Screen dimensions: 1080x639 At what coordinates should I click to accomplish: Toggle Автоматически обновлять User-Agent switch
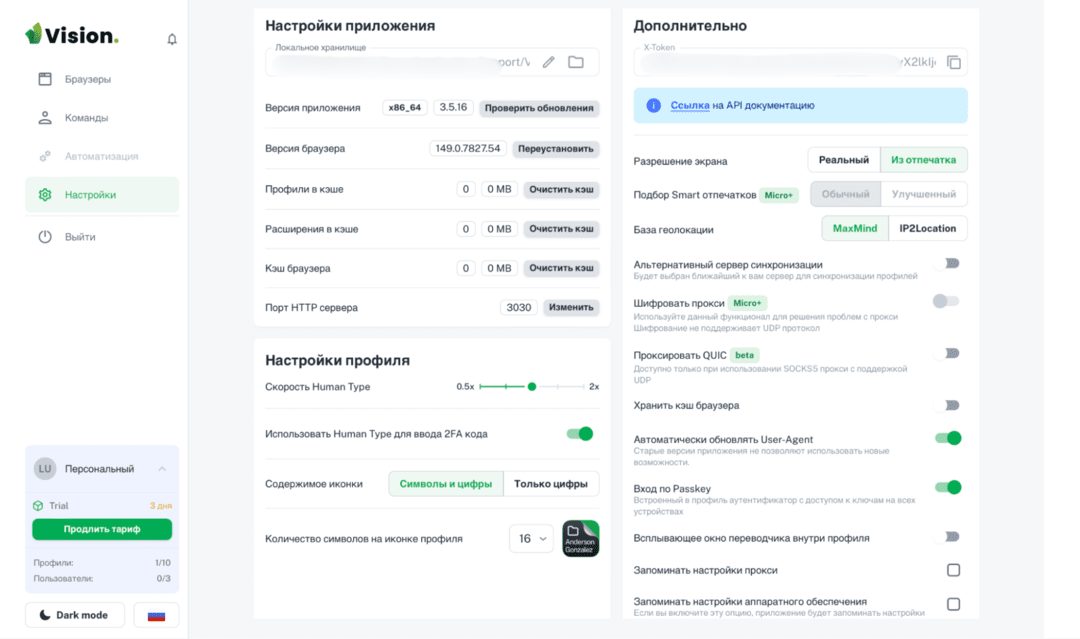(948, 438)
